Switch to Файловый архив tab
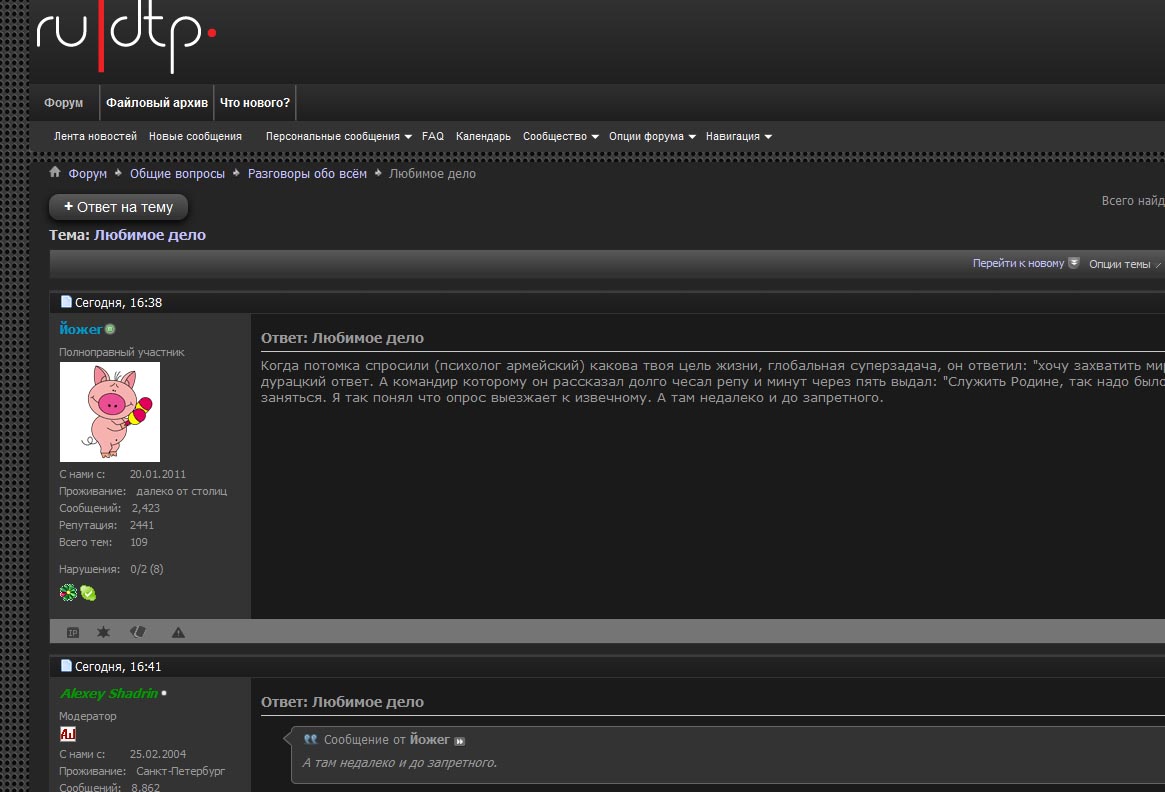The image size is (1165, 792). pos(157,103)
